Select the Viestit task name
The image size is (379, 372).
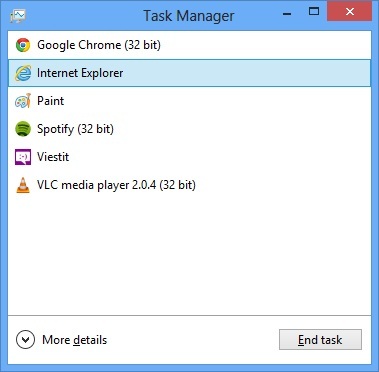53,157
